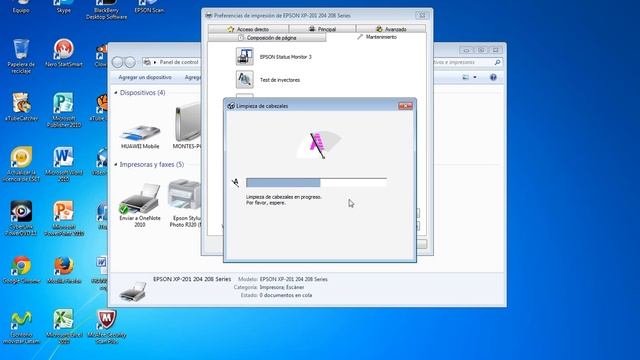
Task: Open the Movistar connection desktop shortcut
Action: tap(21, 327)
